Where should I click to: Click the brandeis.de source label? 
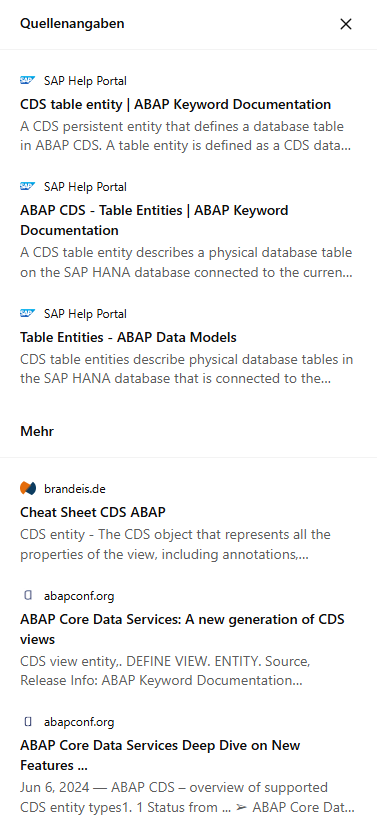click(75, 489)
